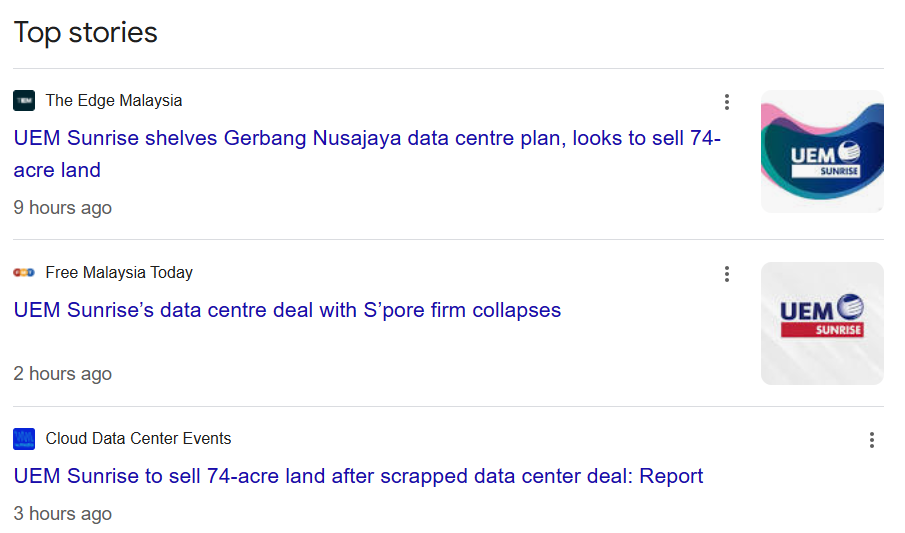Open headline about S'pore firm deal collapse

tap(287, 310)
